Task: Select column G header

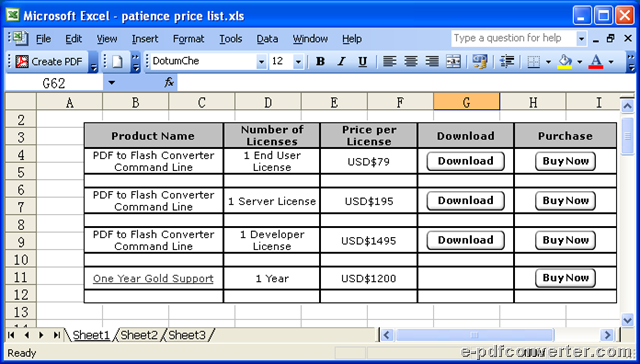Action: 467,102
